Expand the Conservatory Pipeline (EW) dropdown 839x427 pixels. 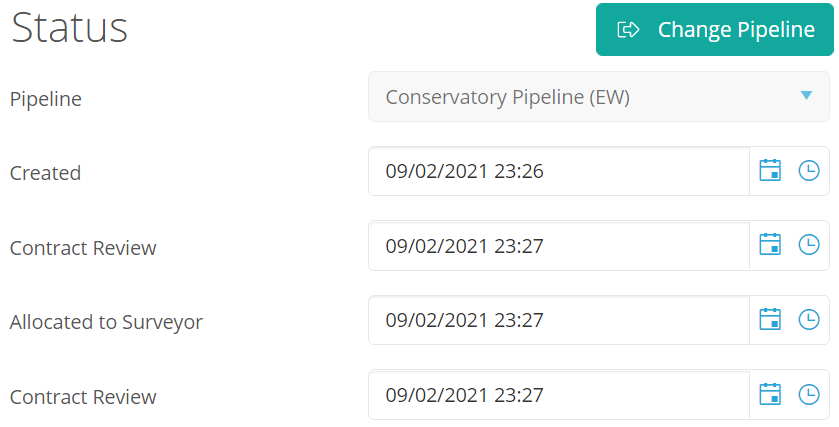(x=599, y=97)
